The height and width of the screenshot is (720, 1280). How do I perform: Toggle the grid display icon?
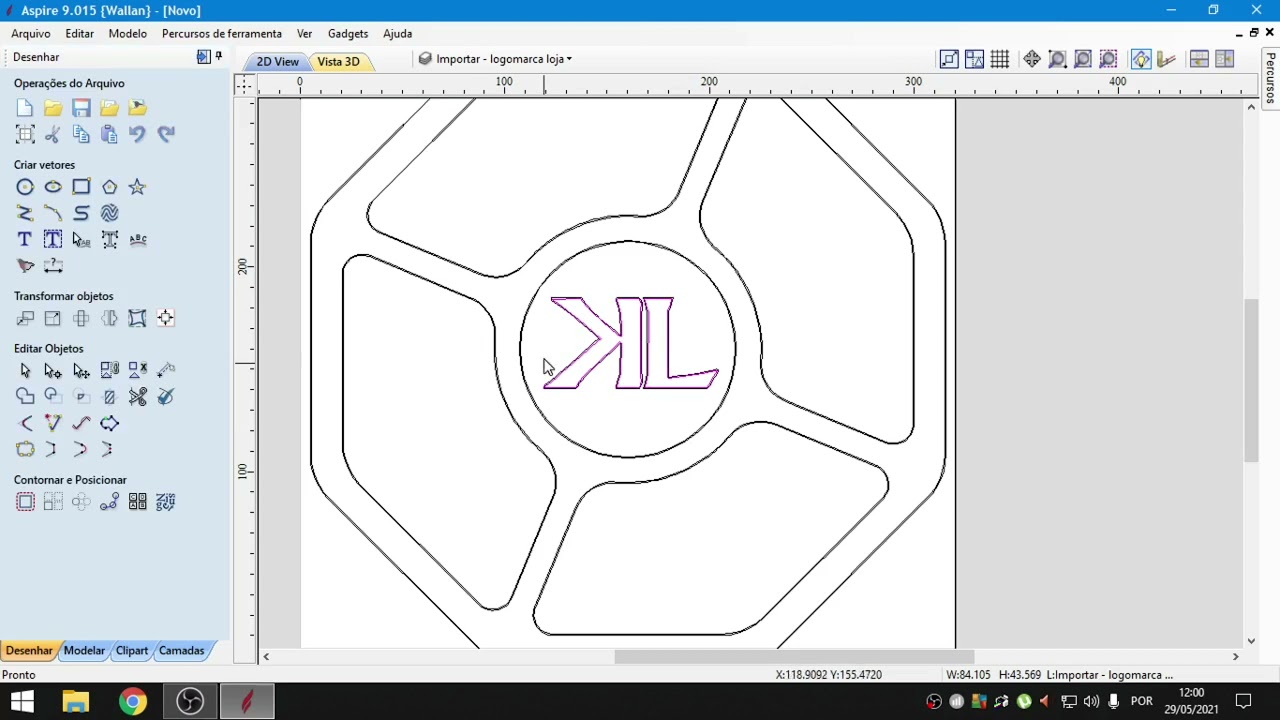coord(999,59)
